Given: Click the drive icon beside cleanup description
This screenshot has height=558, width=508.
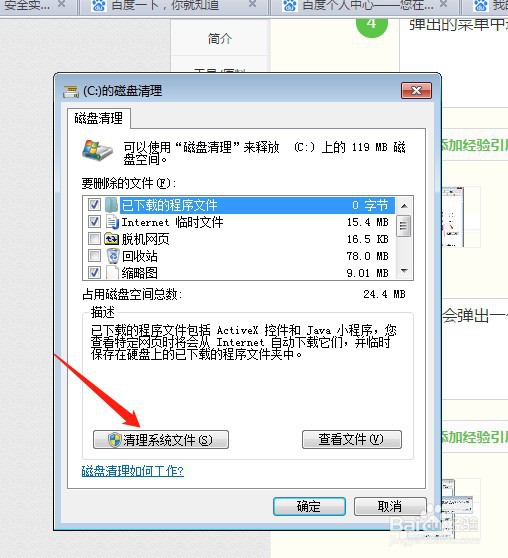Looking at the screenshot, I should point(97,151).
